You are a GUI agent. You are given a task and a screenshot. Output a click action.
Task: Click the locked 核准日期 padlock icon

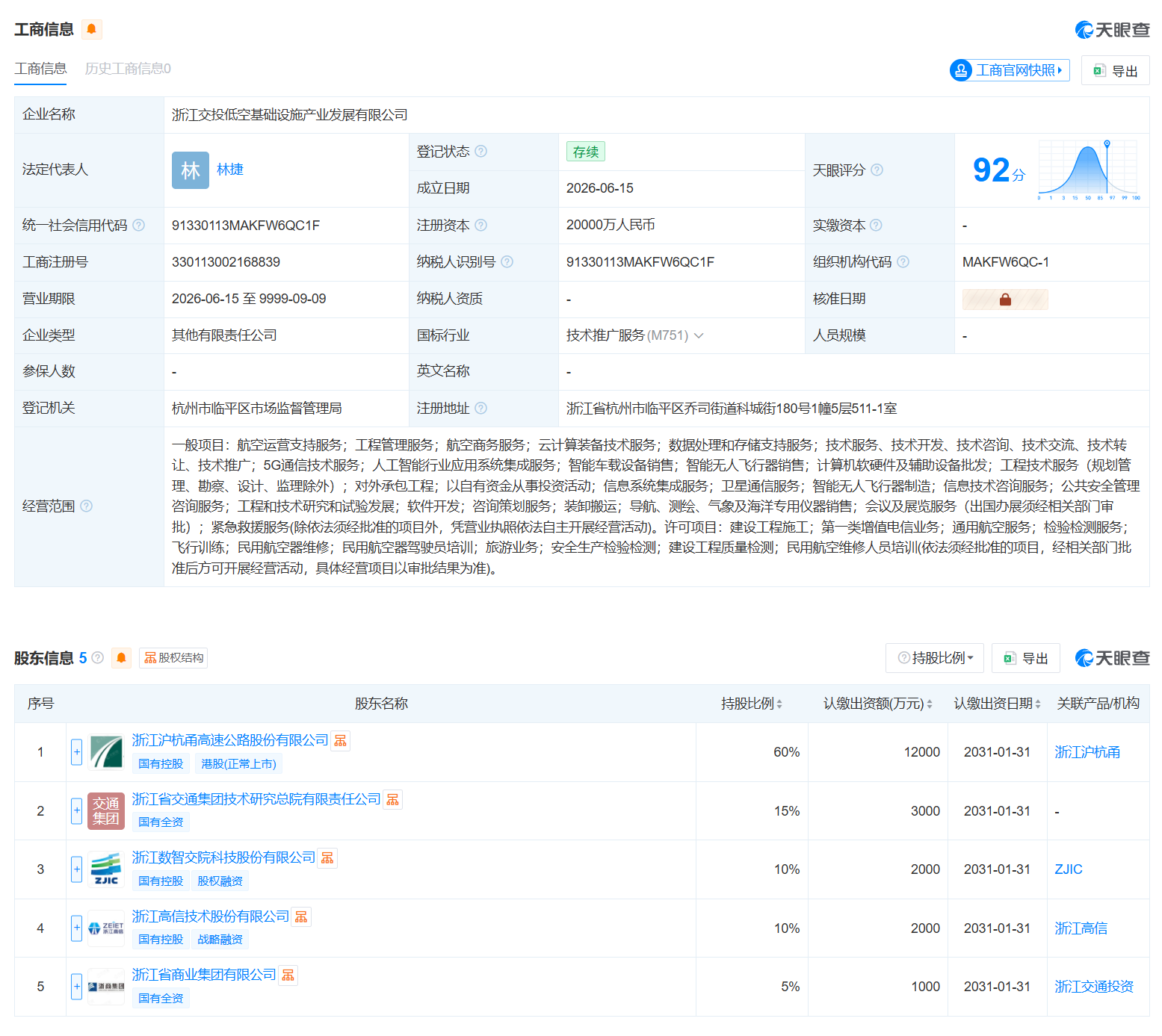pos(1005,300)
